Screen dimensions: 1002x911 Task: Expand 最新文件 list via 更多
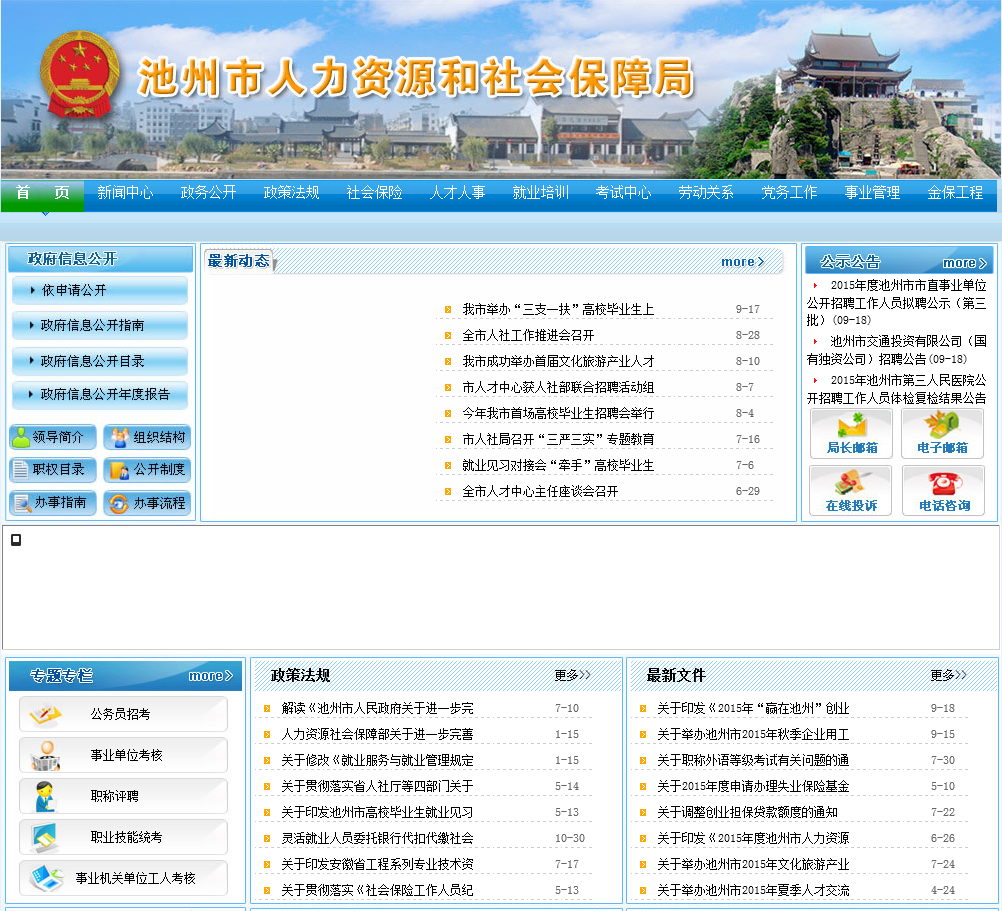coord(948,675)
